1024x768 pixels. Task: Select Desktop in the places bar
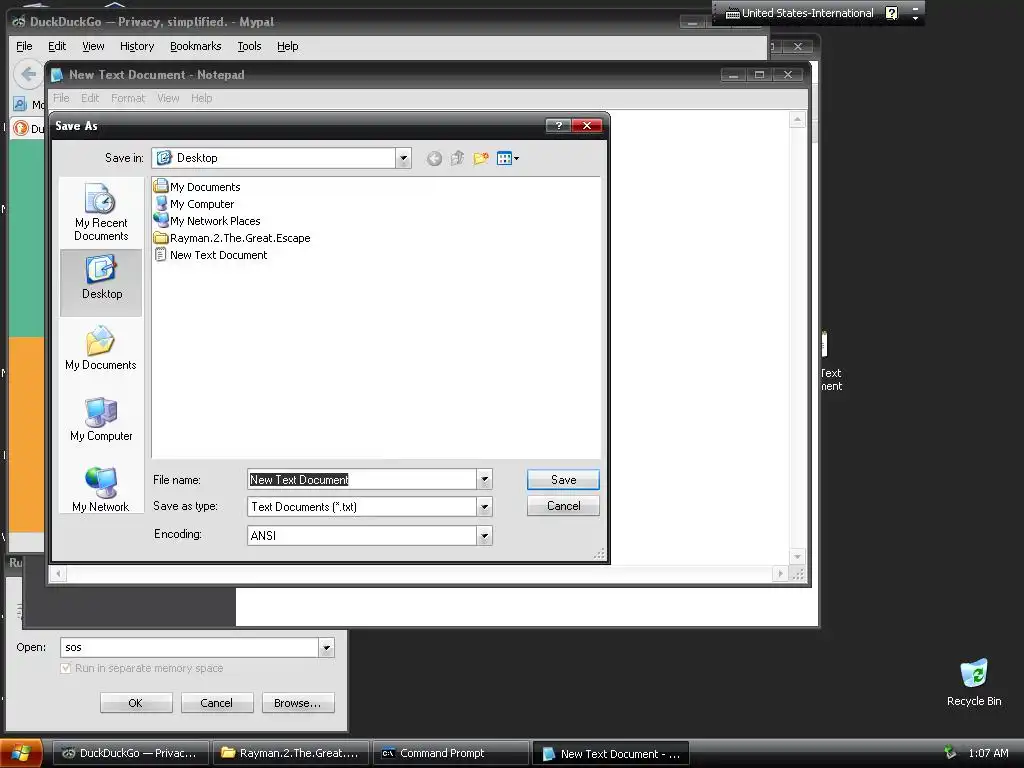101,282
